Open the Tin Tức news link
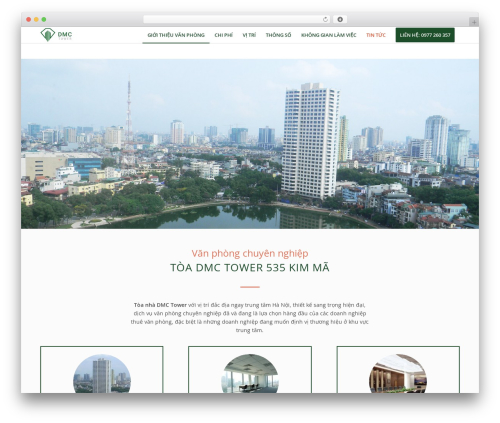 pyautogui.click(x=376, y=35)
